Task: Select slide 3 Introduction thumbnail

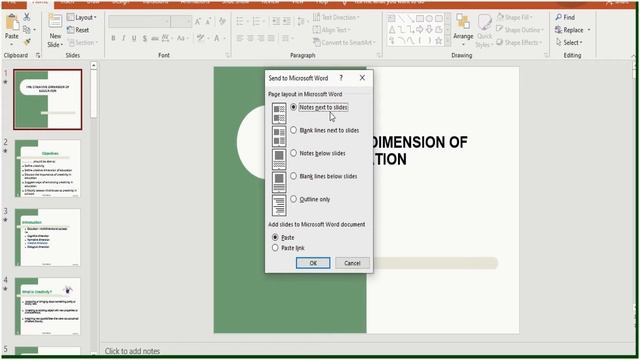Action: tap(48, 238)
